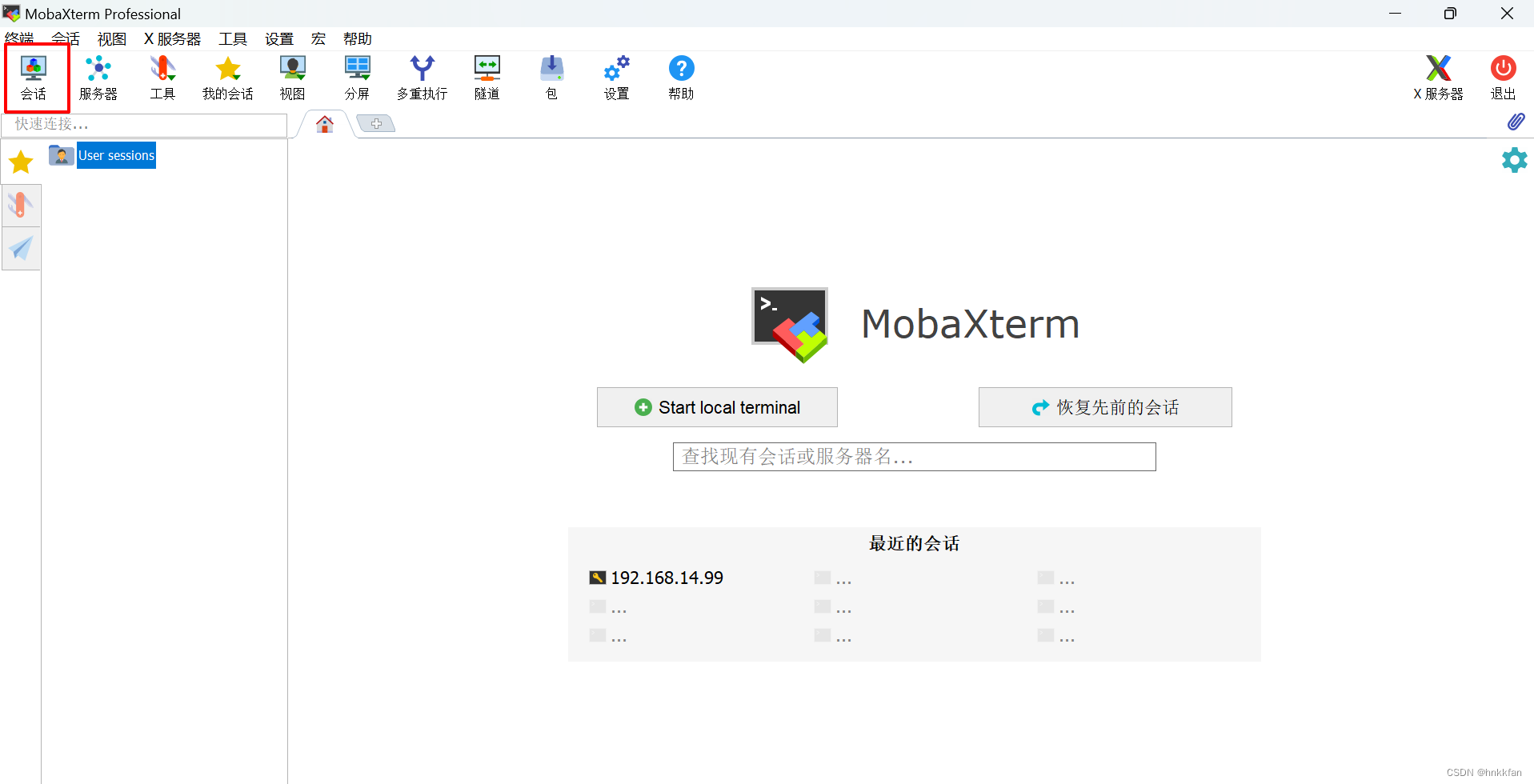Screen dimensions: 1534x784
Task: Open the 设置 menu in menu bar
Action: click(279, 38)
